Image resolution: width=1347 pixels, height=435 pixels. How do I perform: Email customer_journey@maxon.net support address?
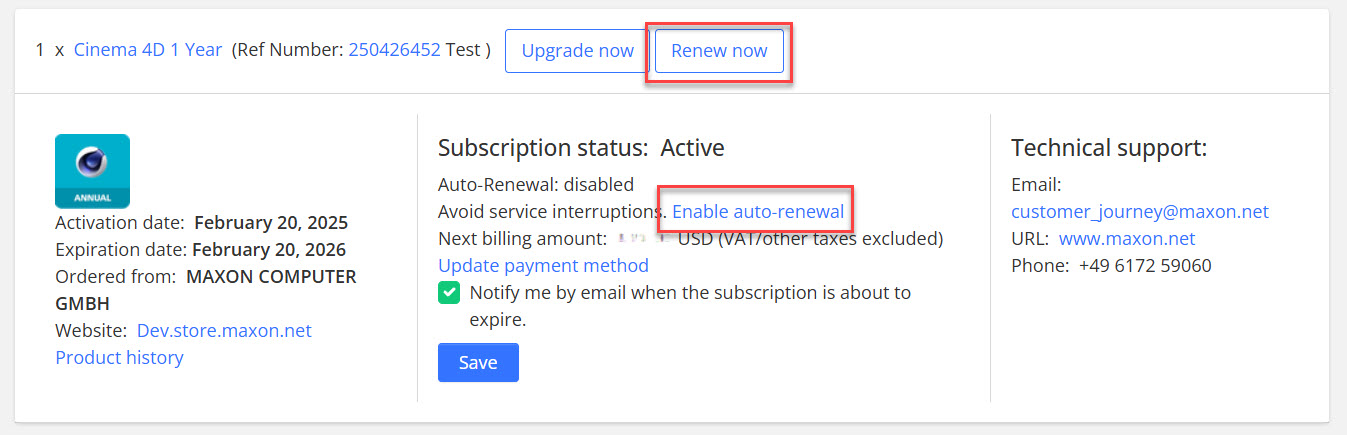tap(1139, 212)
